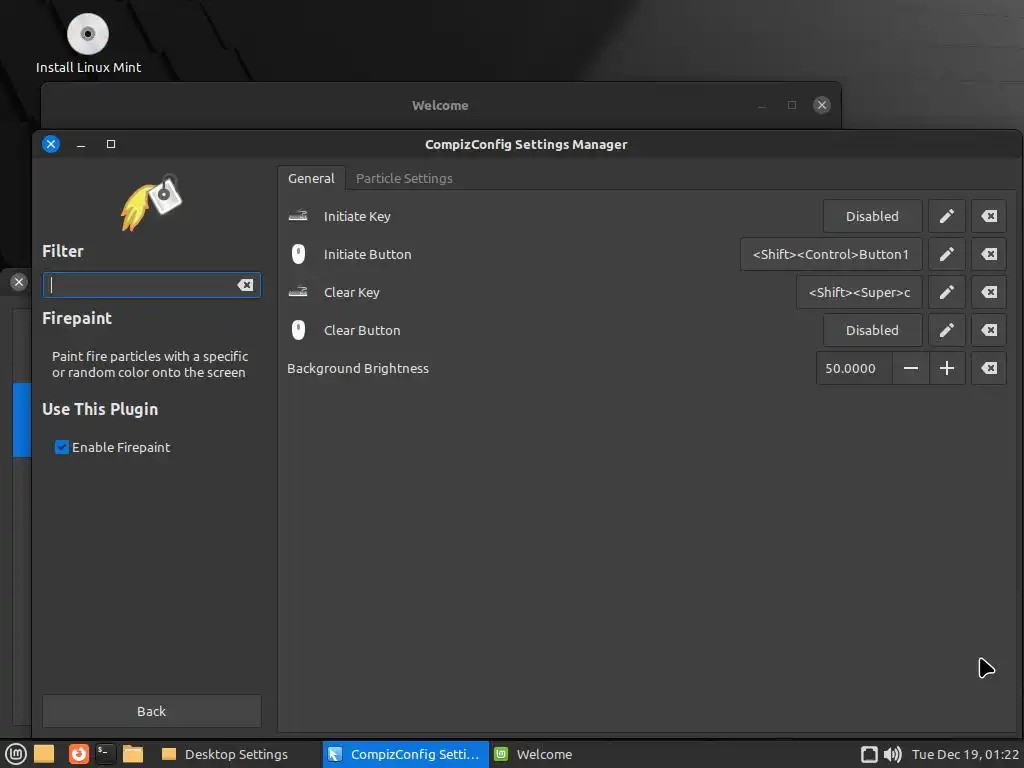Clear the Filter text field
The height and width of the screenshot is (768, 1024).
pos(245,285)
